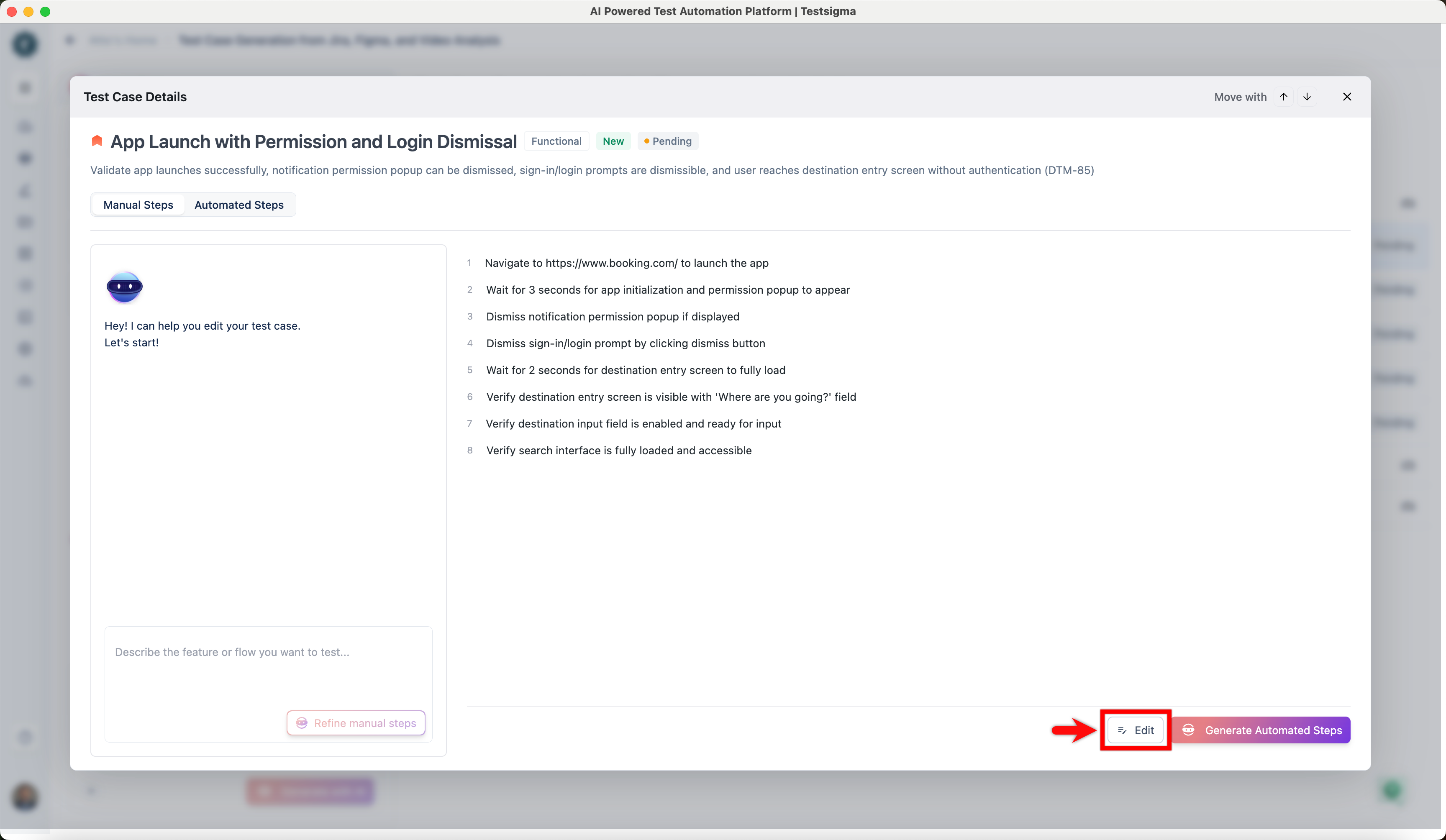Click the Edit button
Screen dimensions: 1446x840
click(x=1135, y=730)
